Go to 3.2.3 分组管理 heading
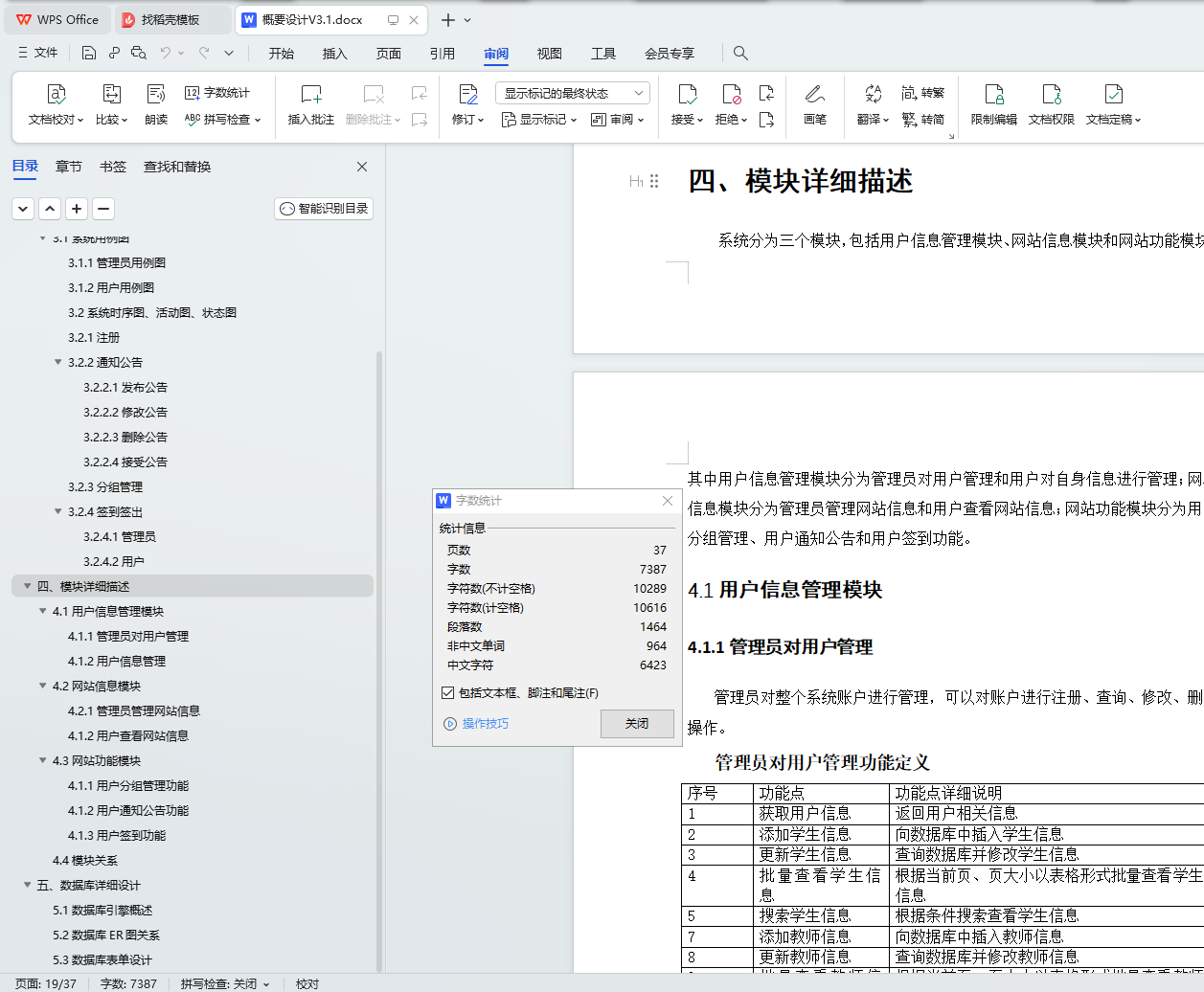 (105, 486)
